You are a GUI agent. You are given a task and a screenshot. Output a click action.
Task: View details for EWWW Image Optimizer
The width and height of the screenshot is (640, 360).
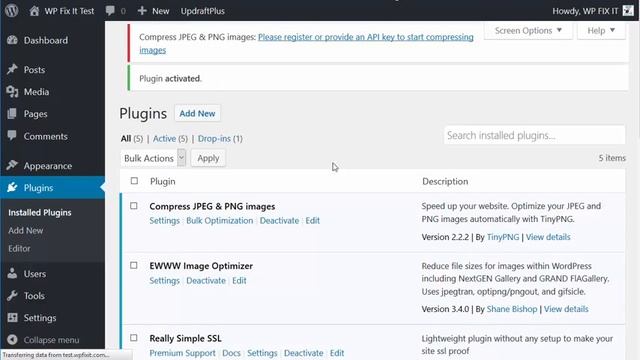[566, 309]
